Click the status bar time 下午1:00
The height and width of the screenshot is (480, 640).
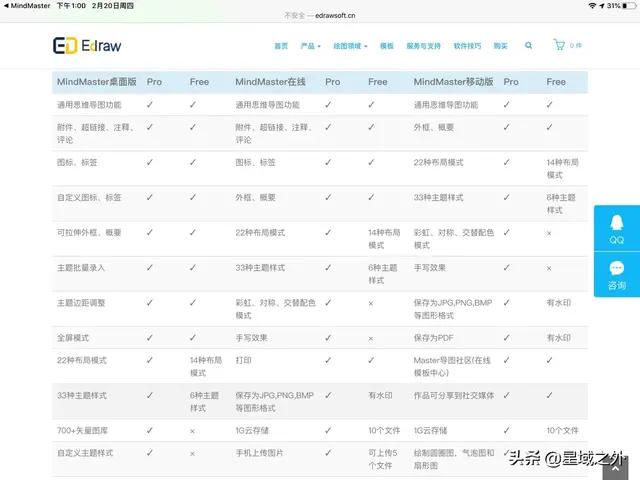(71, 6)
